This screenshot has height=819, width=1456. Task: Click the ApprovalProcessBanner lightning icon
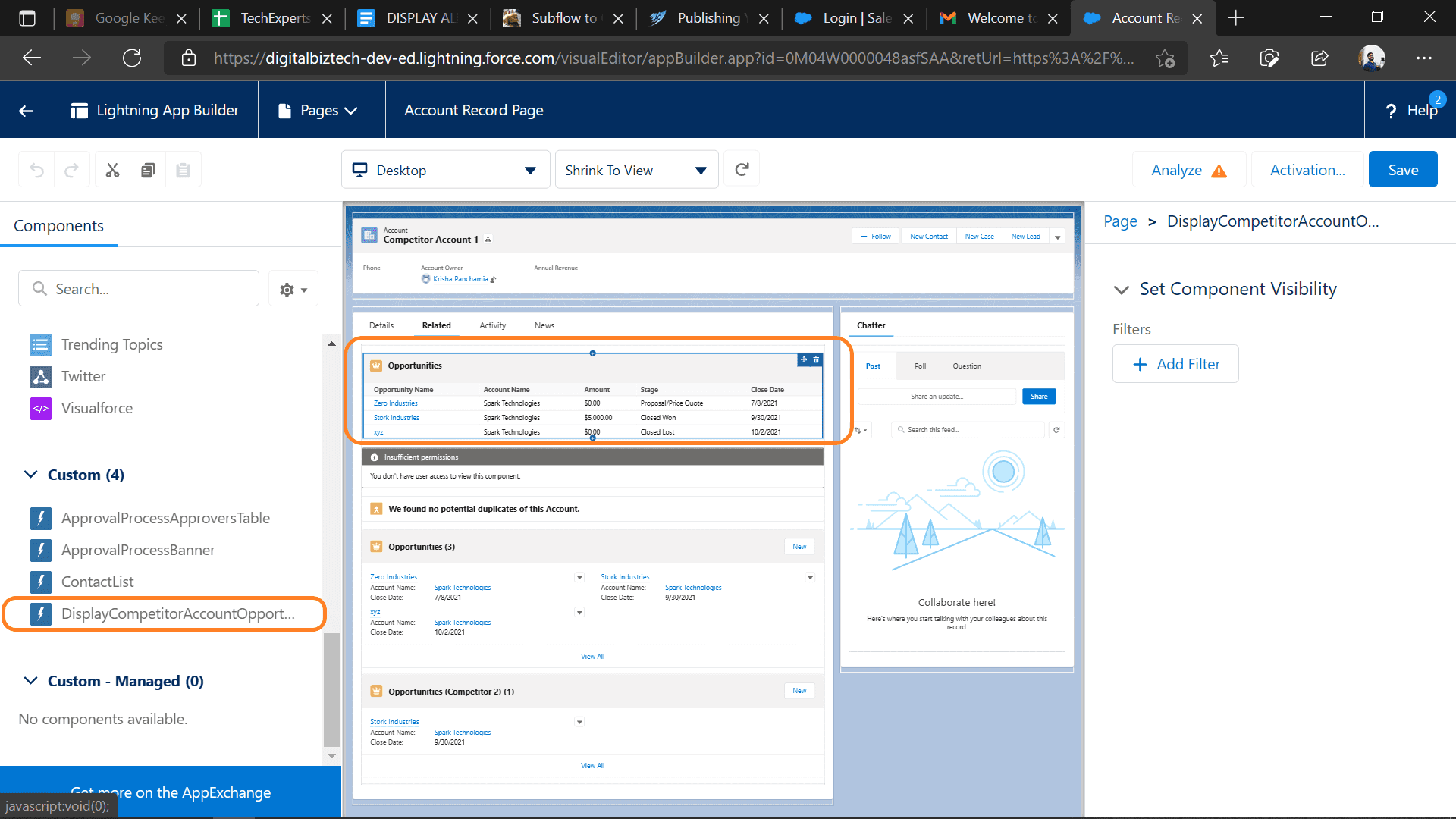point(41,550)
